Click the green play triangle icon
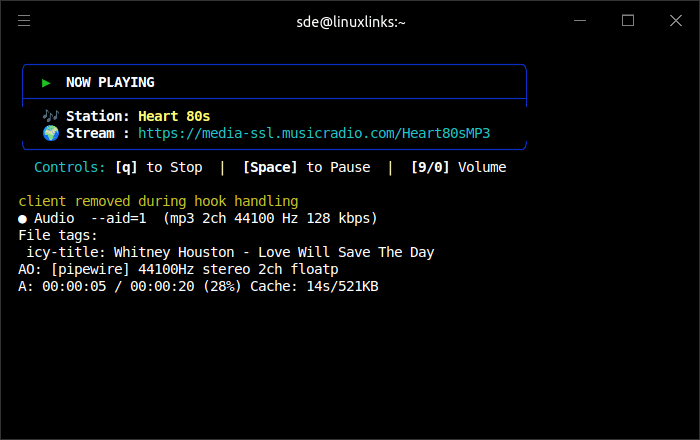Image resolution: width=700 pixels, height=440 pixels. [46, 83]
